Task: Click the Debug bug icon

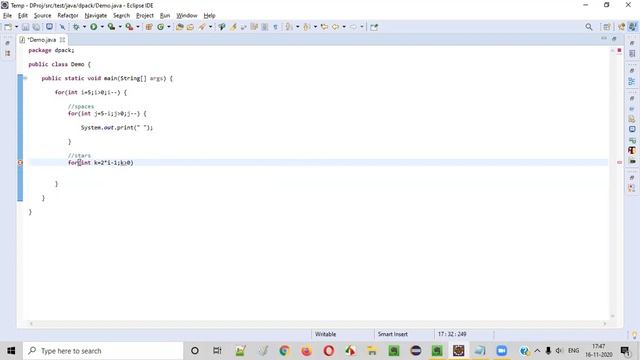Action: coord(76,27)
